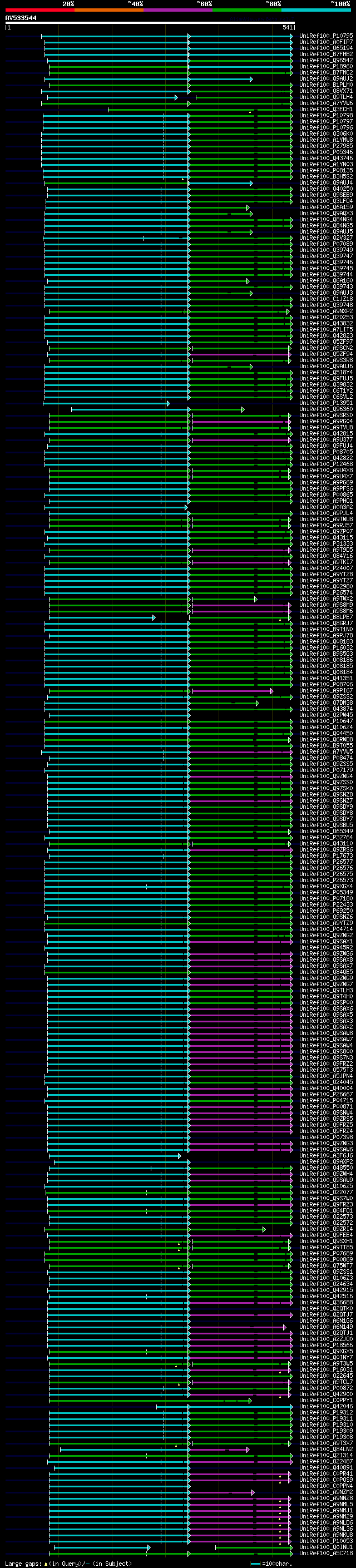Select the UniRef100_C0PPY1 label
The image size is (356, 1568).
[x=326, y=1400]
